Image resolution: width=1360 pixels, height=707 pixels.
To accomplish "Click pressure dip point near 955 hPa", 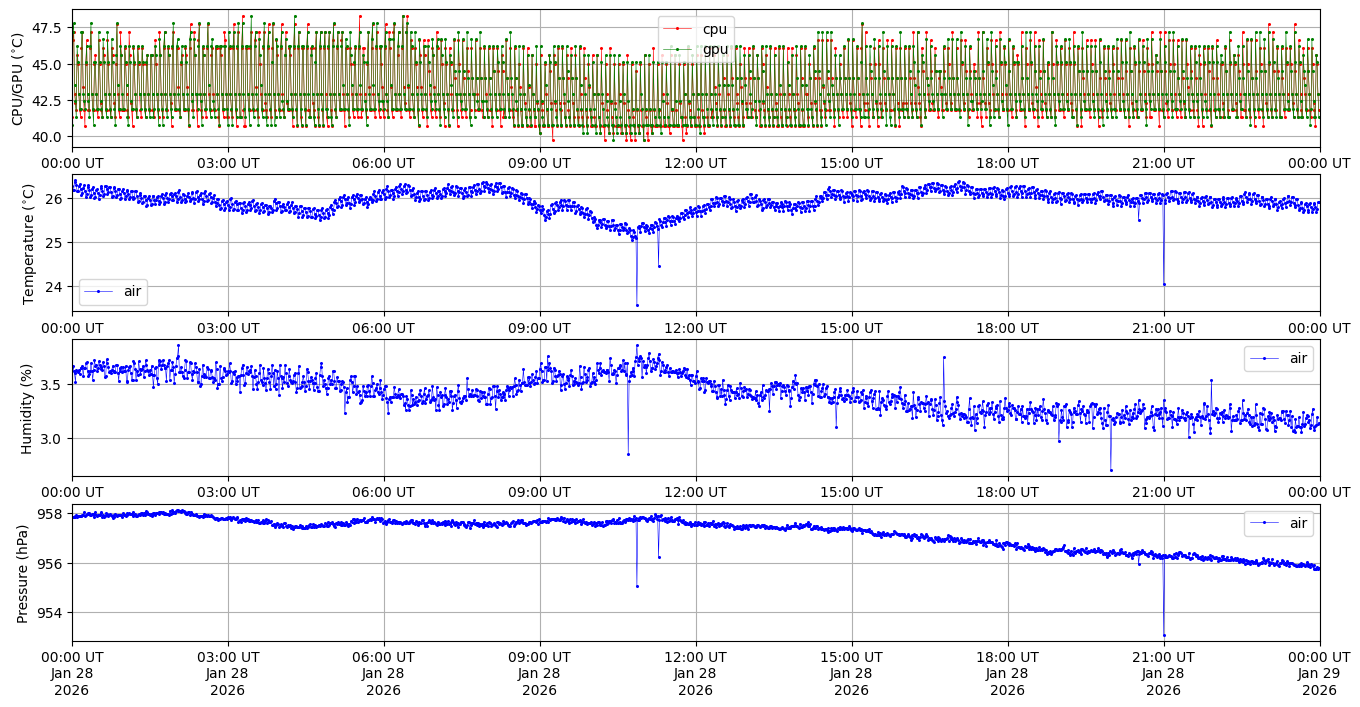I will [637, 586].
